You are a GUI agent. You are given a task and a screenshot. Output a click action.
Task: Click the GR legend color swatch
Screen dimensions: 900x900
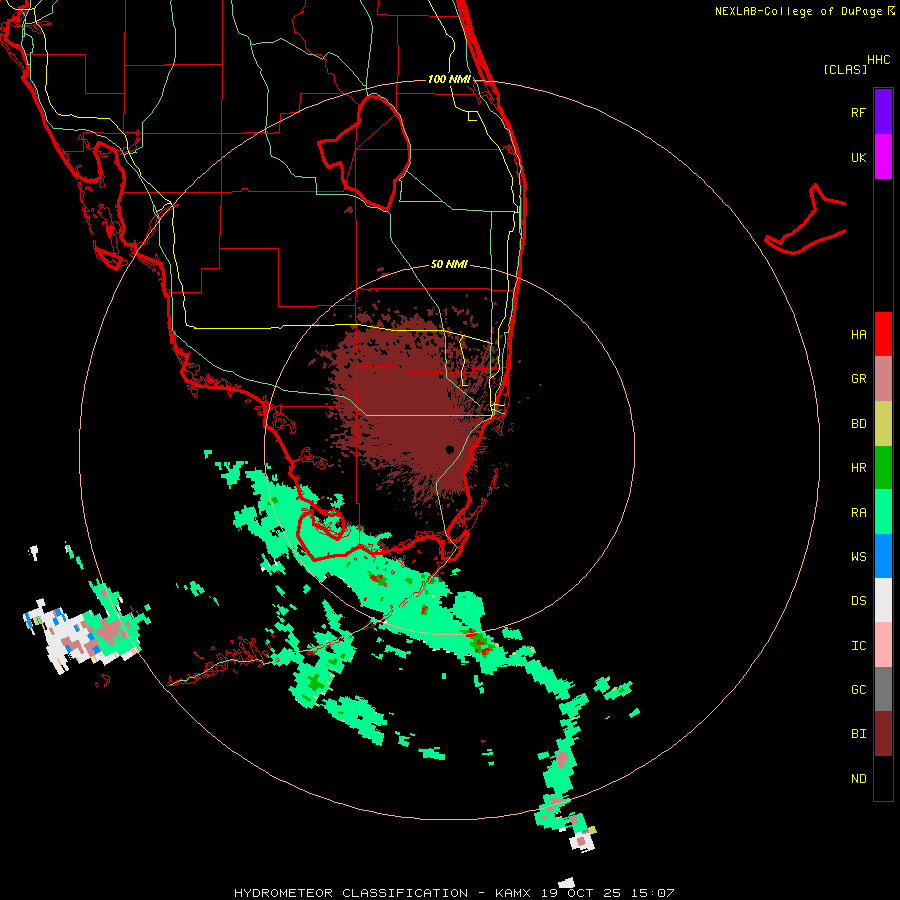coord(883,379)
